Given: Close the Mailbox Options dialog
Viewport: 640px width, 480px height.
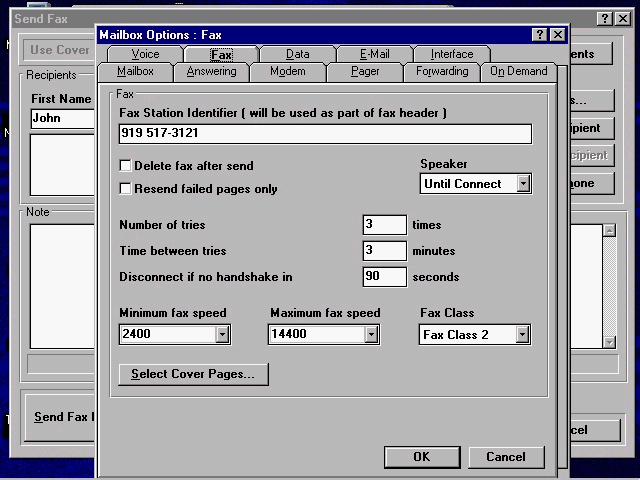Looking at the screenshot, I should [558, 35].
